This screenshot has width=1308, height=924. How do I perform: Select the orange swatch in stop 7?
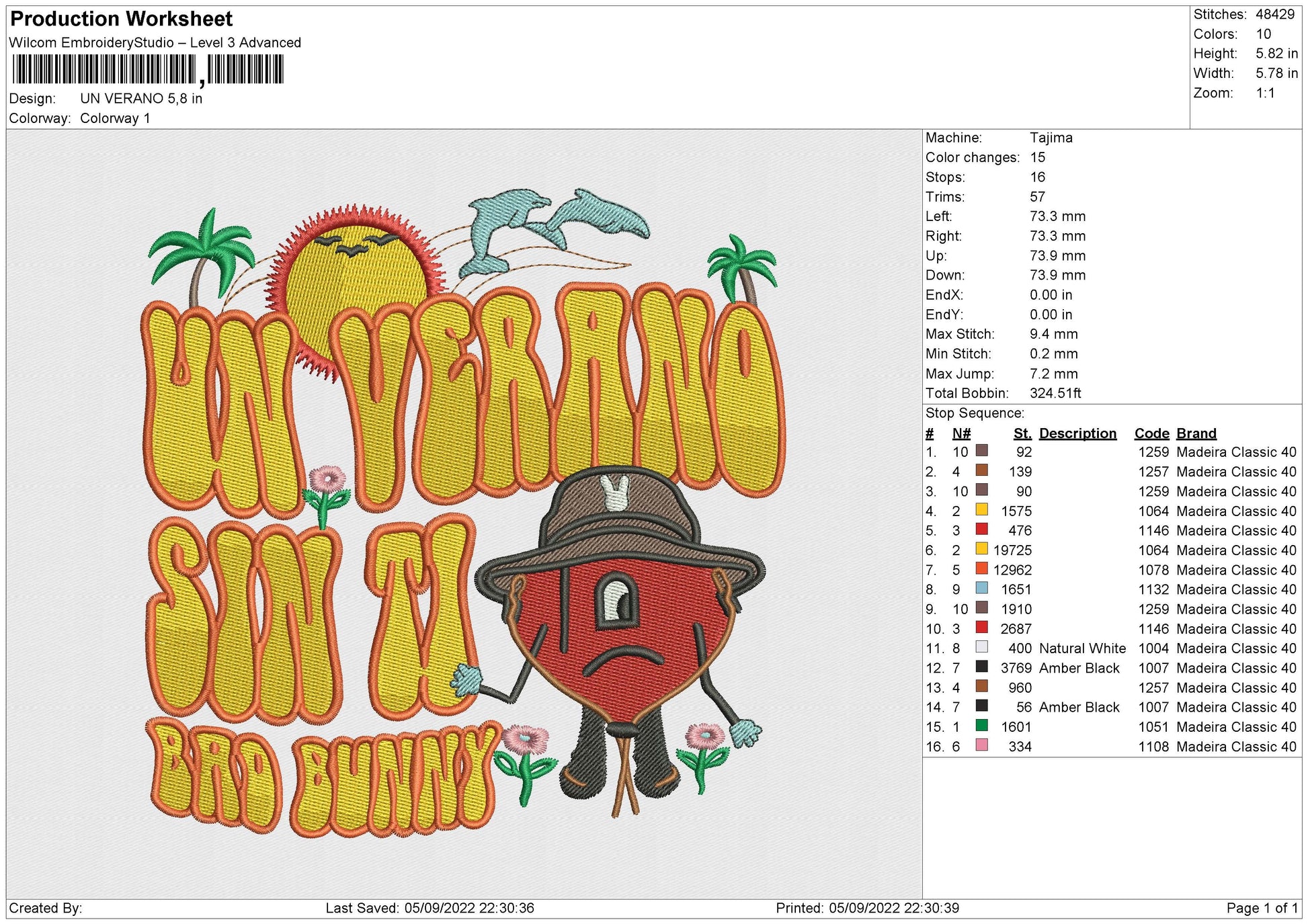[x=982, y=569]
